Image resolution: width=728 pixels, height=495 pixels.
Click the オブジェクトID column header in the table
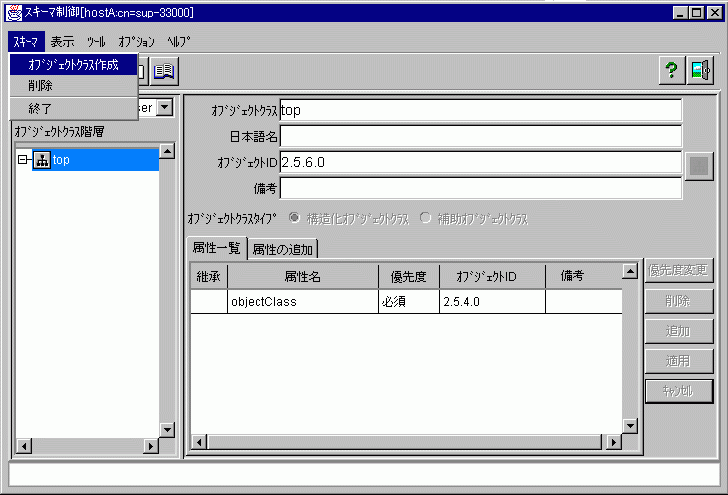point(492,277)
